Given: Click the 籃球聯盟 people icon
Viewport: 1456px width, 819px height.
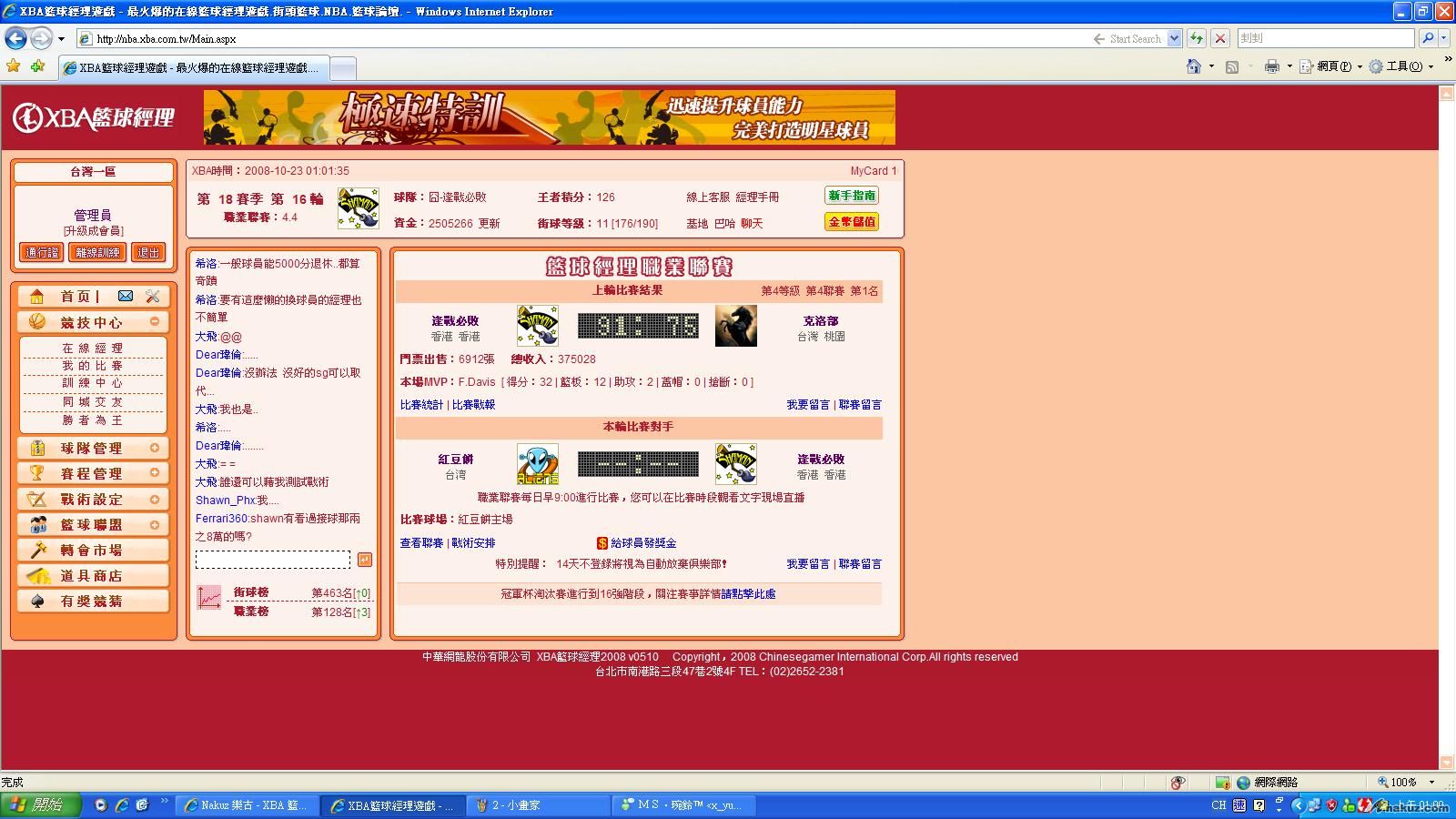Looking at the screenshot, I should [37, 524].
